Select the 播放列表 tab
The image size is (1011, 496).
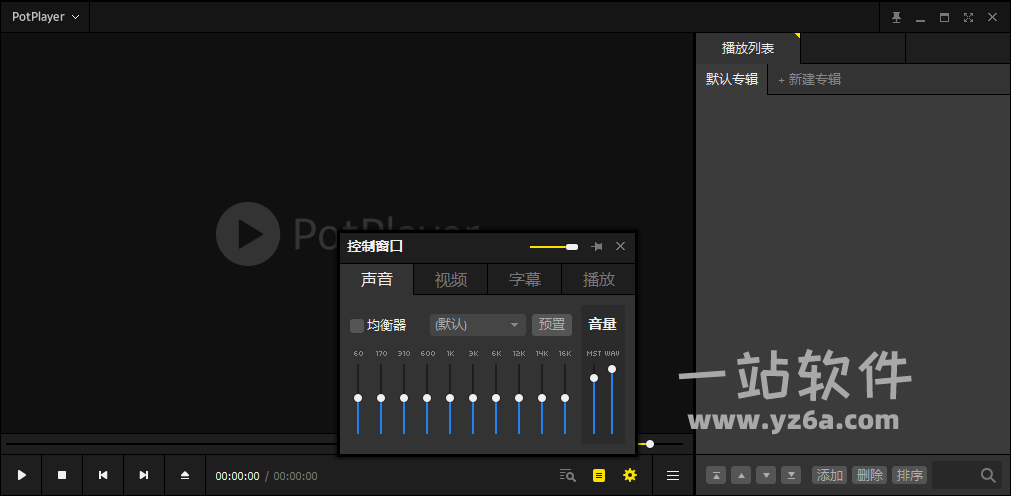[748, 48]
